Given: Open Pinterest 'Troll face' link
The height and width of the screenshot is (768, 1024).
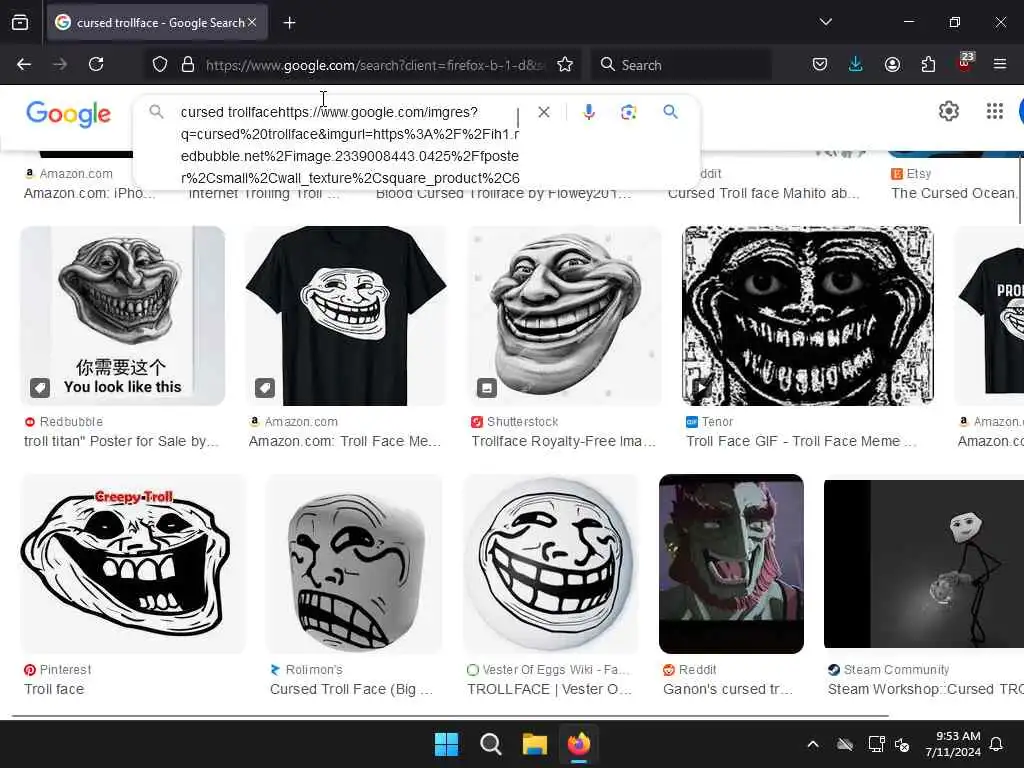Looking at the screenshot, I should [54, 689].
